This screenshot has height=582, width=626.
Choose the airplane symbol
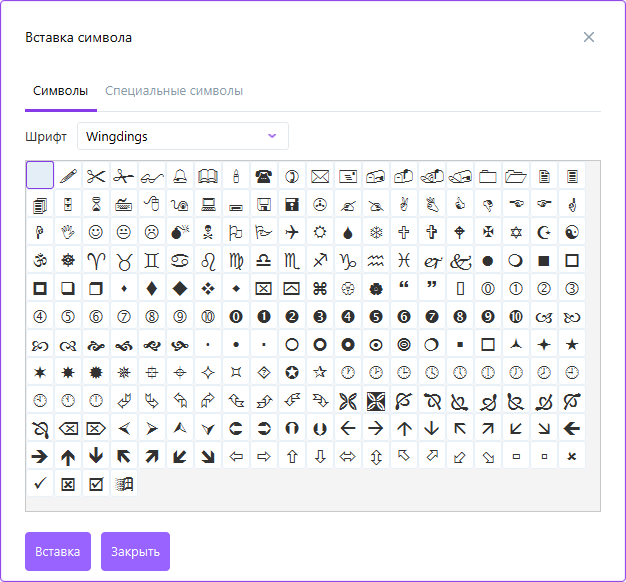291,232
